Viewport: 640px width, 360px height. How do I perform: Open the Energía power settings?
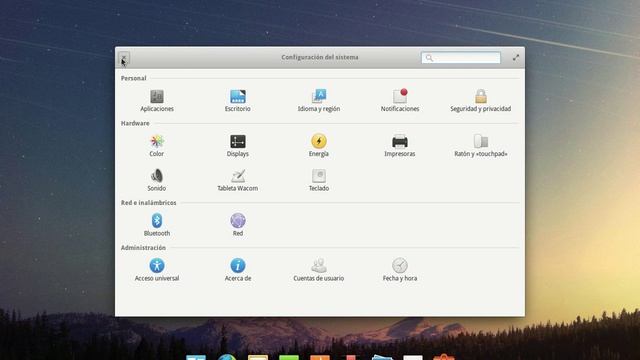click(x=319, y=145)
